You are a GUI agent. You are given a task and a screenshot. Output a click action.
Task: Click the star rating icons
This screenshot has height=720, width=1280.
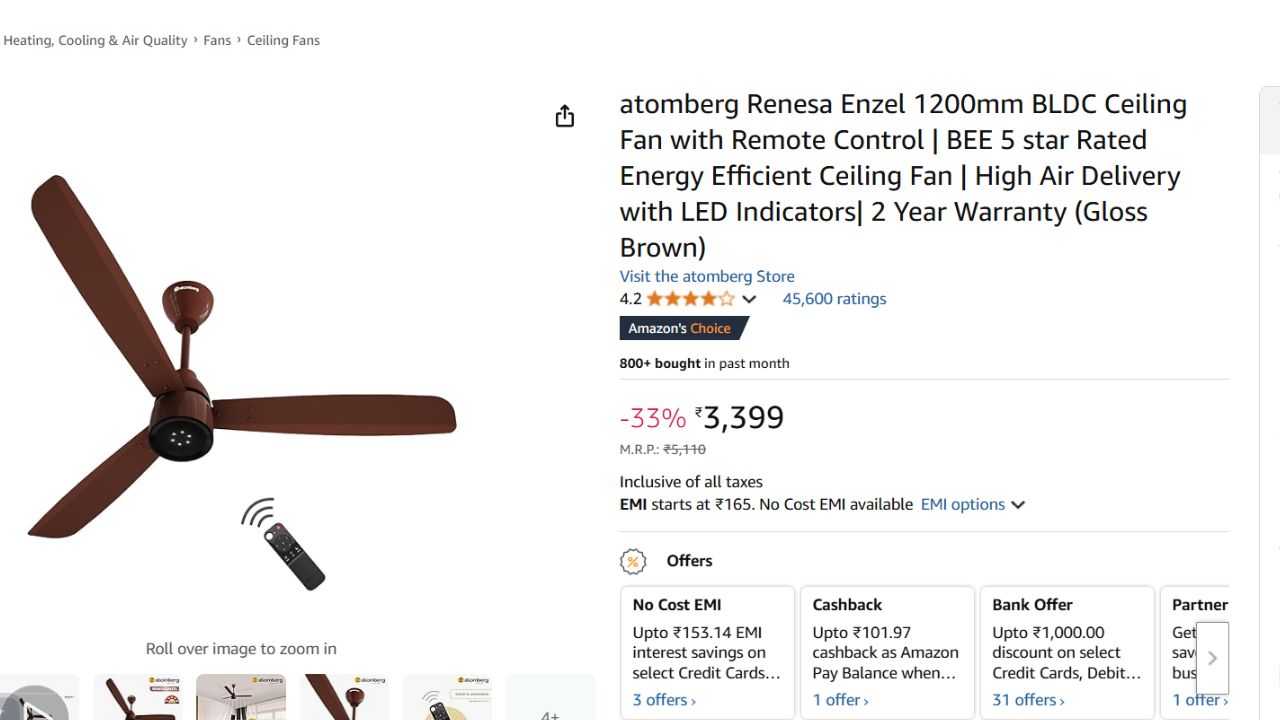[690, 299]
